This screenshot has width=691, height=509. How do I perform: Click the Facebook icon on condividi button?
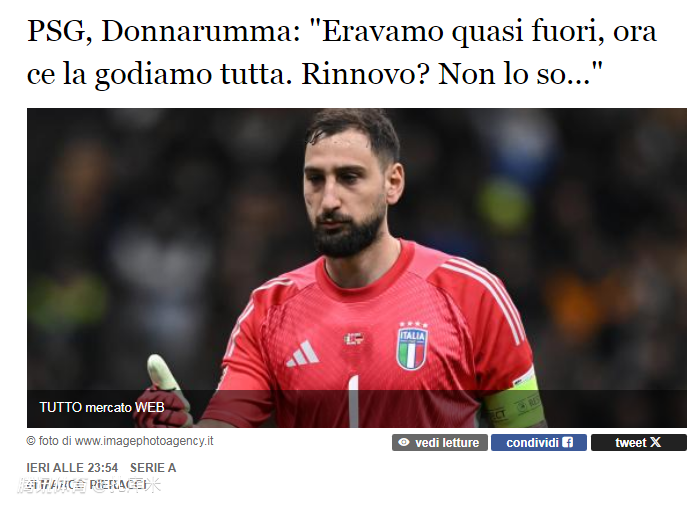(x=568, y=442)
